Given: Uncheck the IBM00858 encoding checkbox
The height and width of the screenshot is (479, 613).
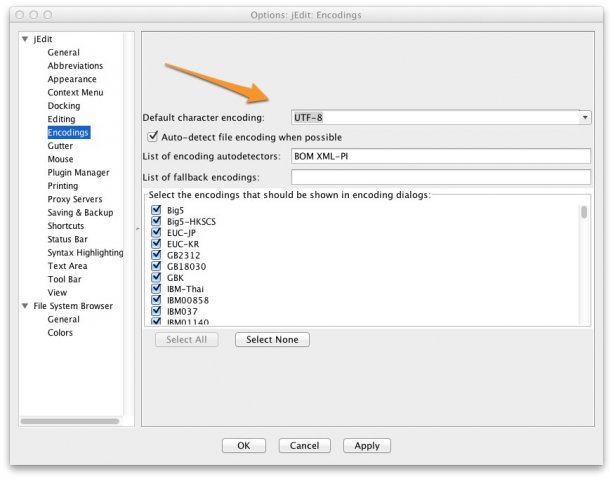Looking at the screenshot, I should pyautogui.click(x=156, y=300).
